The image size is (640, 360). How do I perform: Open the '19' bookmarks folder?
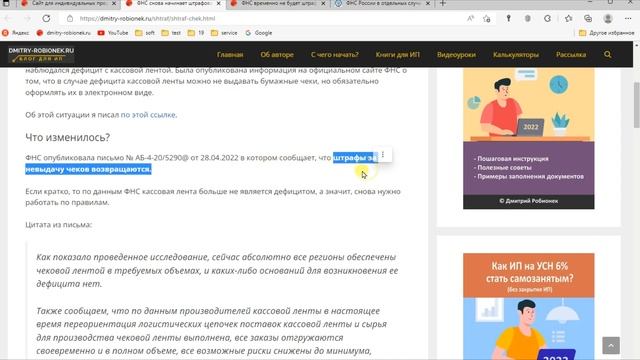[x=196, y=33]
